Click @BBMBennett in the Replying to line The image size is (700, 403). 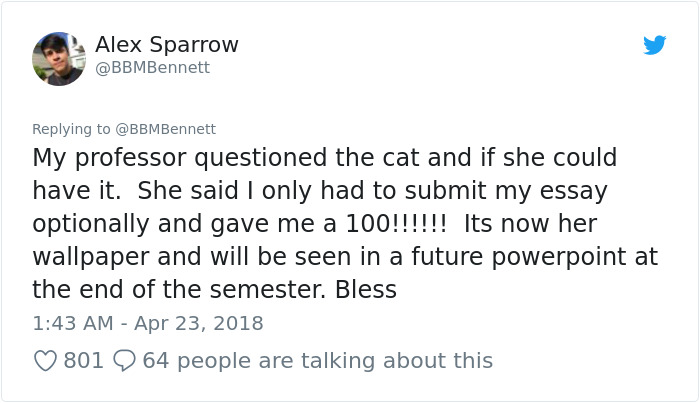(x=166, y=129)
